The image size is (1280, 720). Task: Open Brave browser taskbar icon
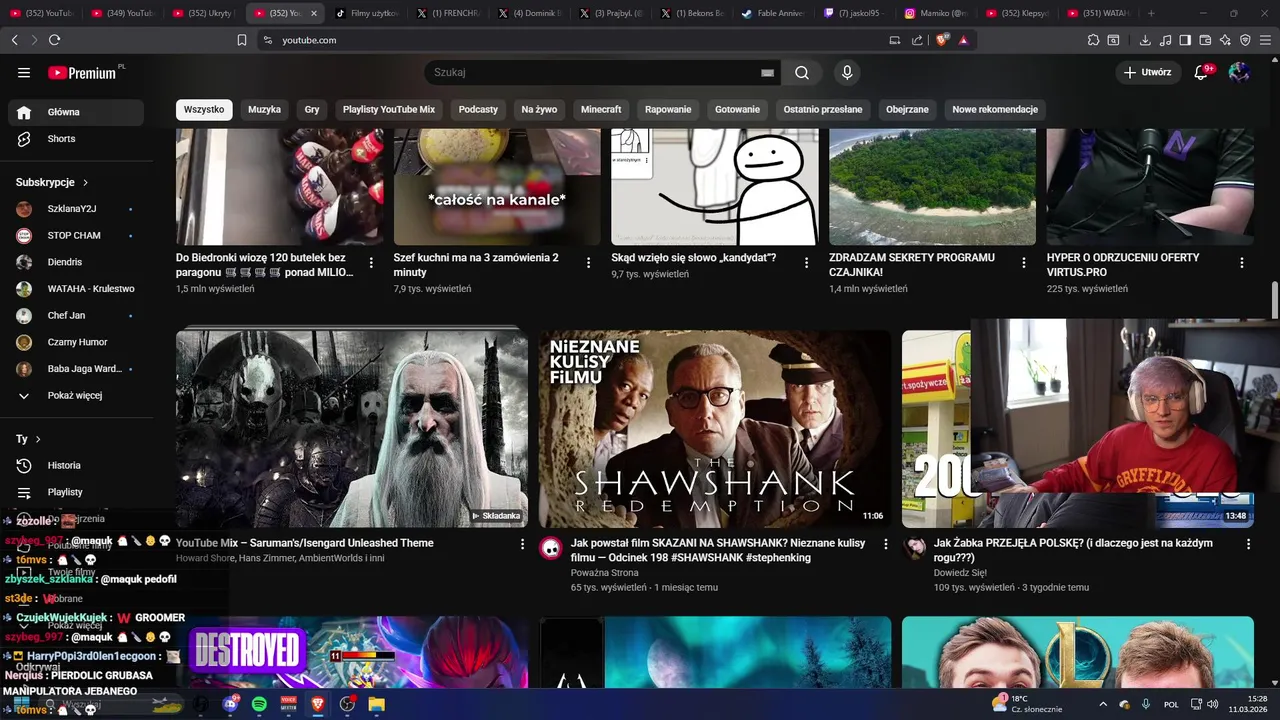pos(318,704)
